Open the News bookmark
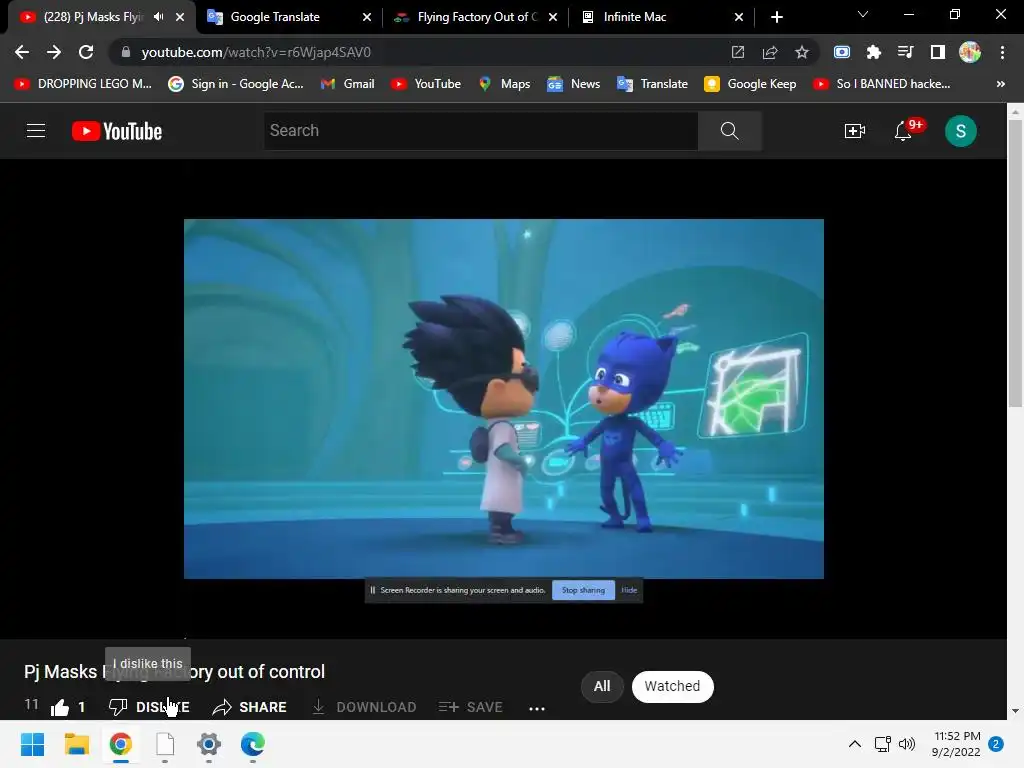The width and height of the screenshot is (1024, 768). click(573, 84)
